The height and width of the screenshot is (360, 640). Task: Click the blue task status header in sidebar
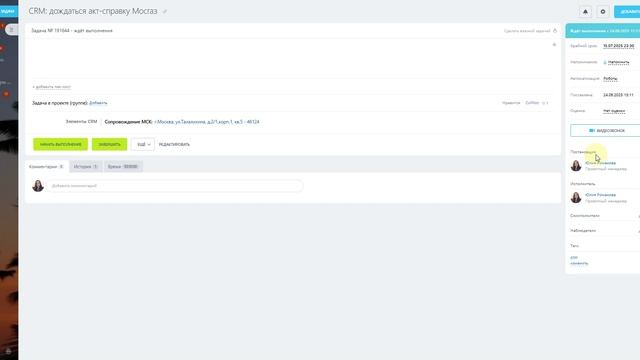pyautogui.click(x=603, y=31)
